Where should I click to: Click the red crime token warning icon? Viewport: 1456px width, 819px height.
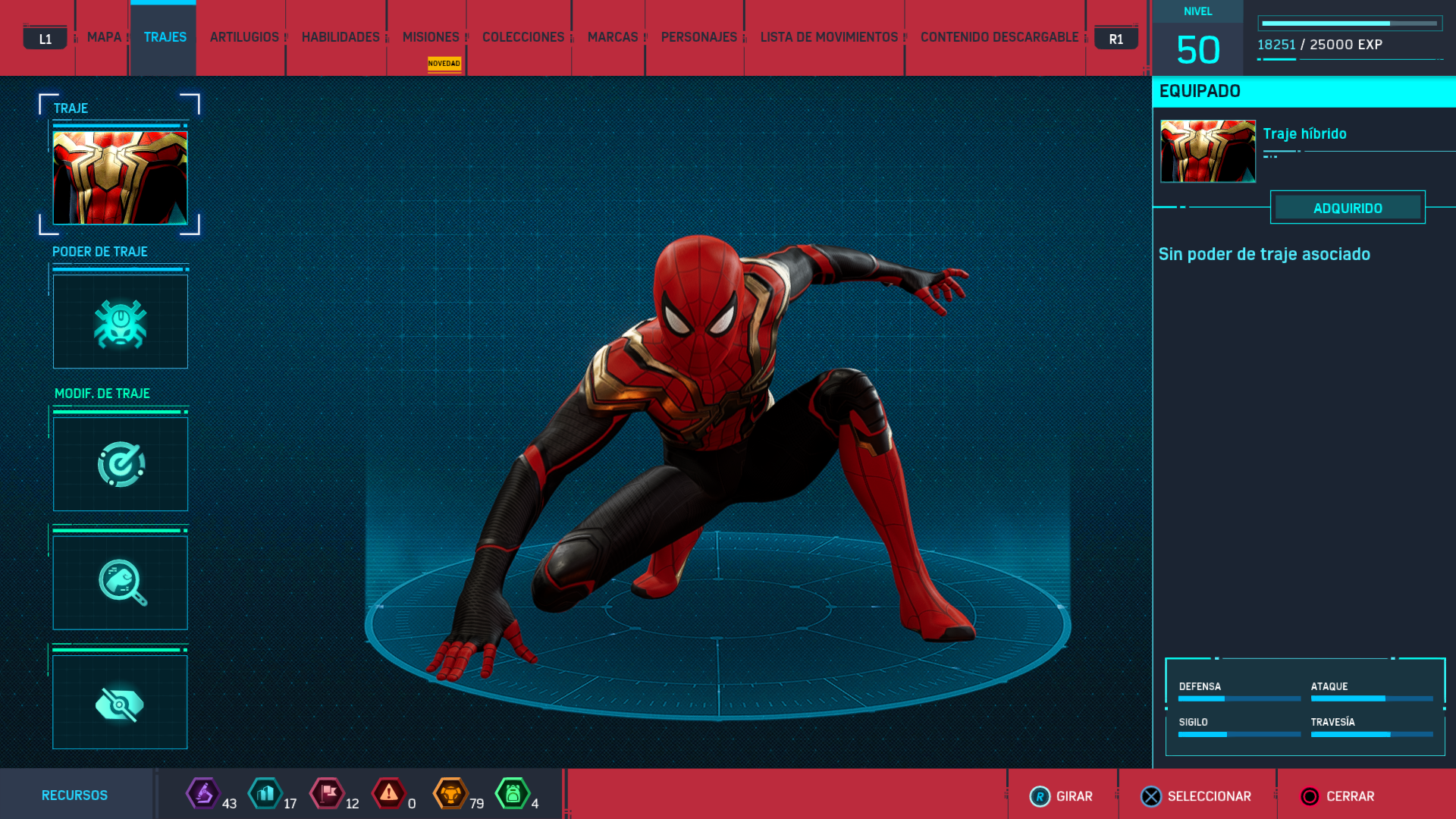[x=388, y=794]
